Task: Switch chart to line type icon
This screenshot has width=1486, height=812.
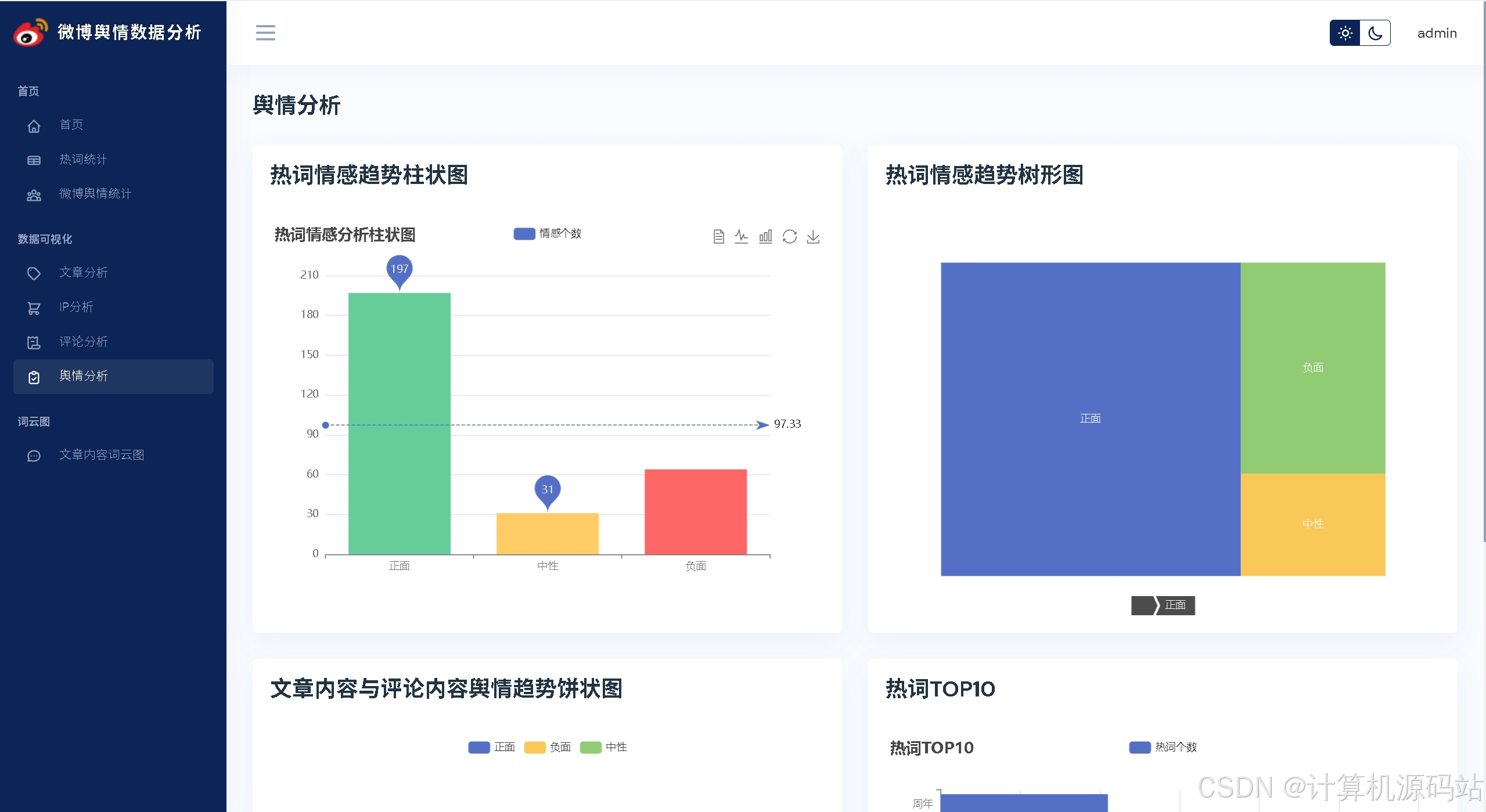Action: pyautogui.click(x=742, y=236)
